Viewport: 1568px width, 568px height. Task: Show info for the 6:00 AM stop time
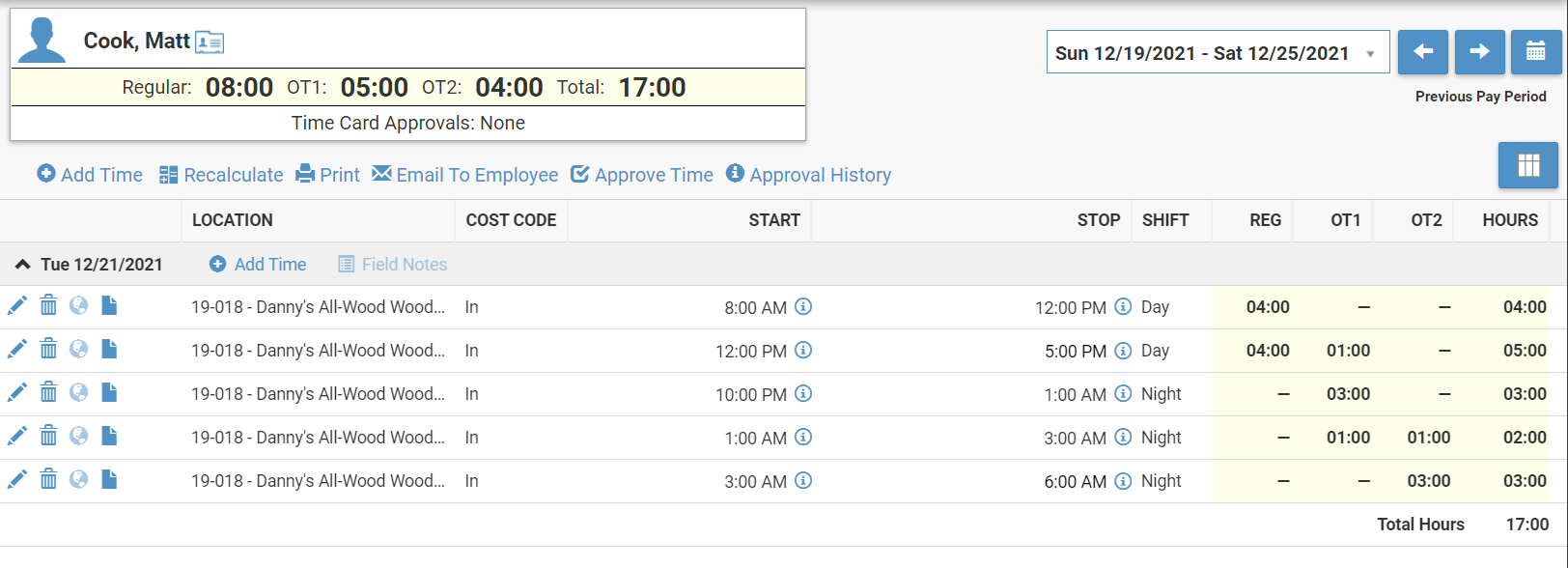(x=1123, y=480)
